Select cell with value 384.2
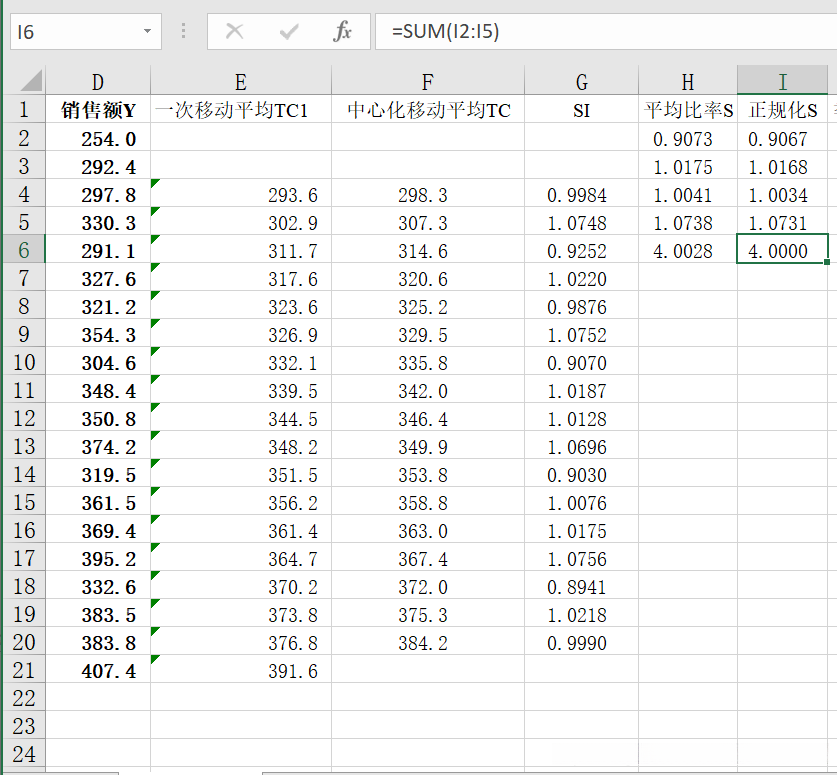The height and width of the screenshot is (775, 837). 428,643
